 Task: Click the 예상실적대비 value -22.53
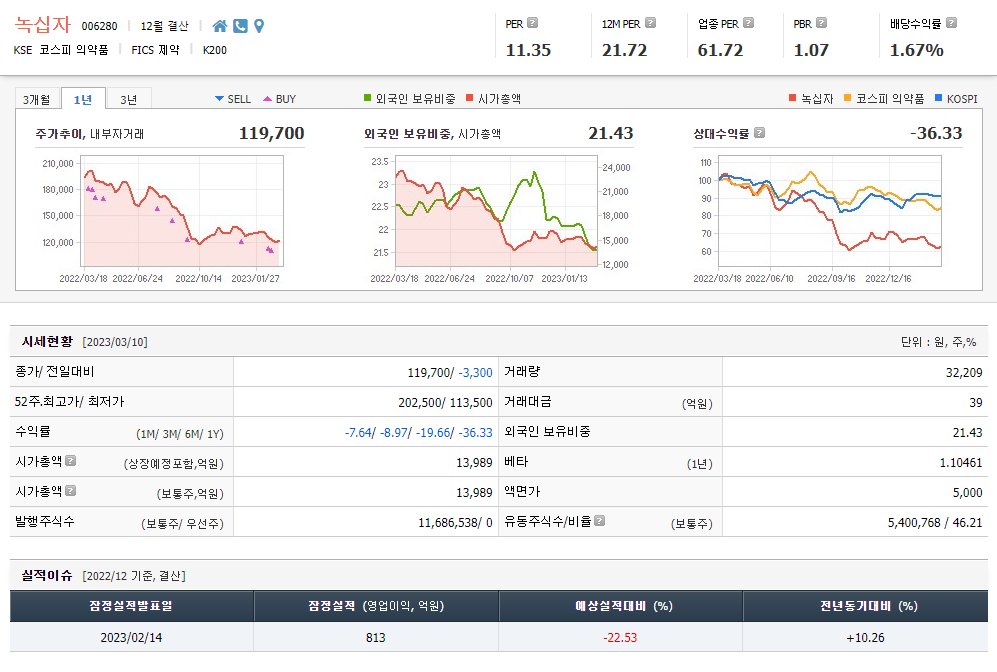click(x=620, y=637)
